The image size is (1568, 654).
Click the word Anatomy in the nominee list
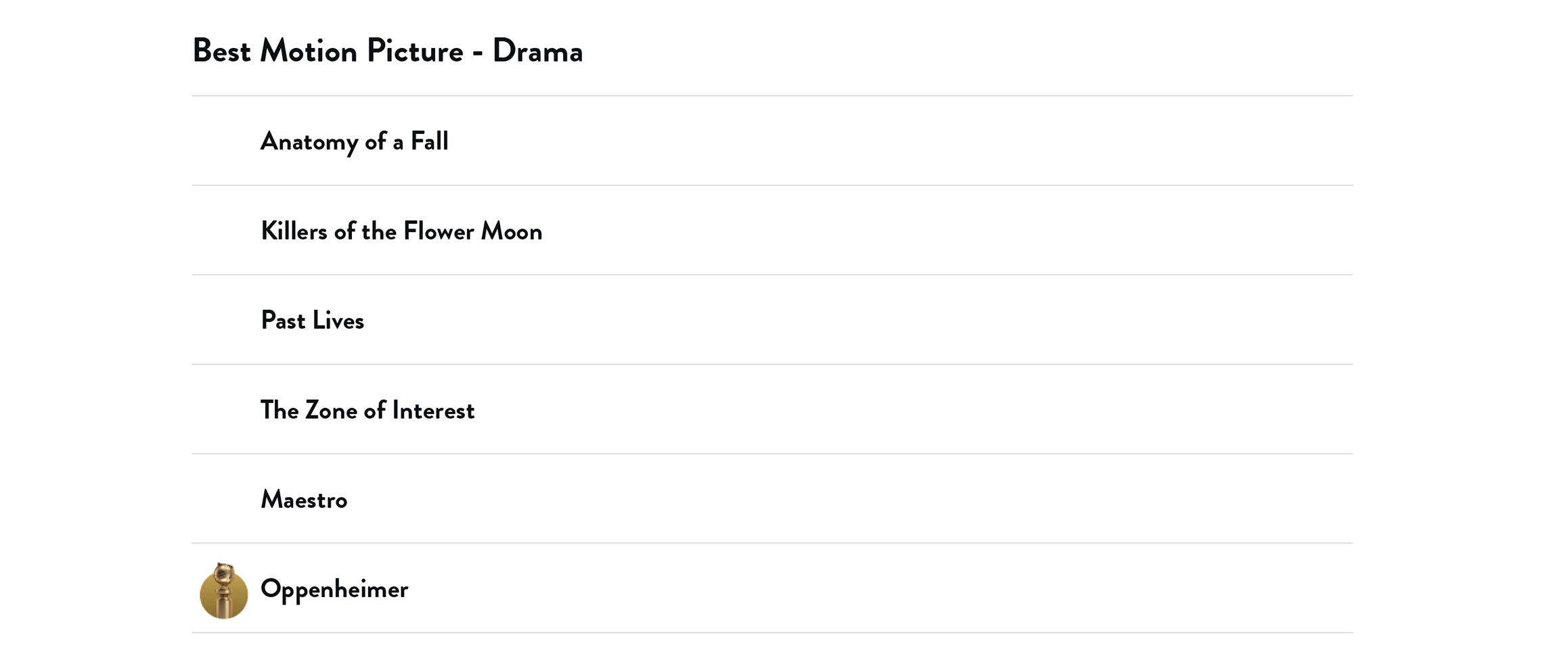[309, 141]
